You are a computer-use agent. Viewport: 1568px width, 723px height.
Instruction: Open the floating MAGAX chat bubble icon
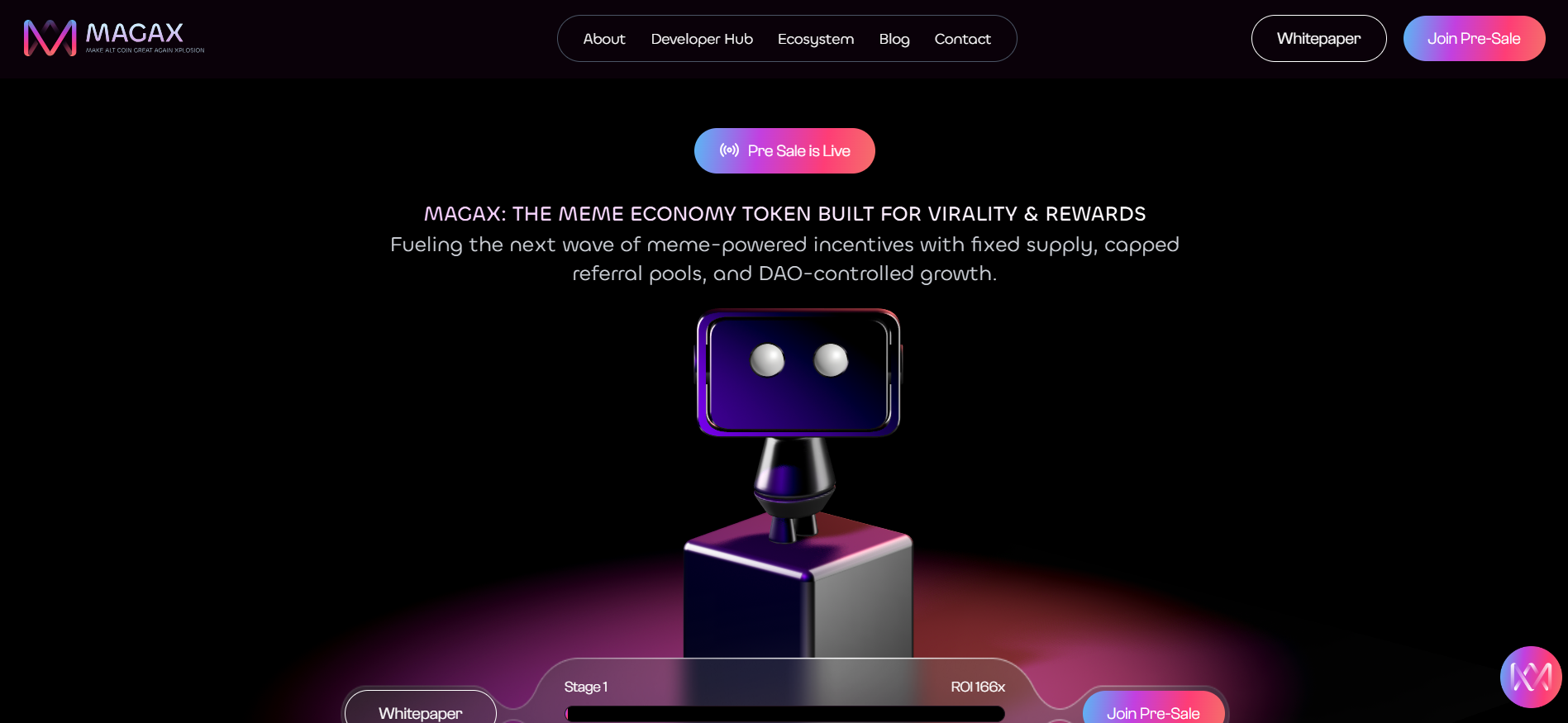pos(1531,677)
